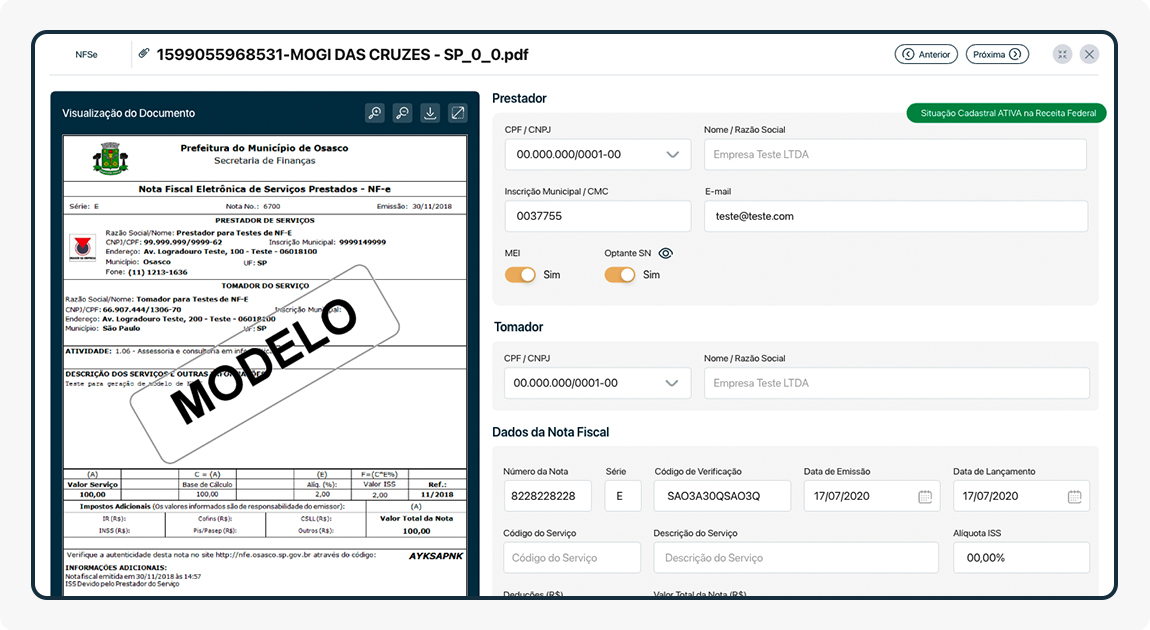Expand document viewer to fullscreen
The width and height of the screenshot is (1150, 630).
pyautogui.click(x=457, y=113)
